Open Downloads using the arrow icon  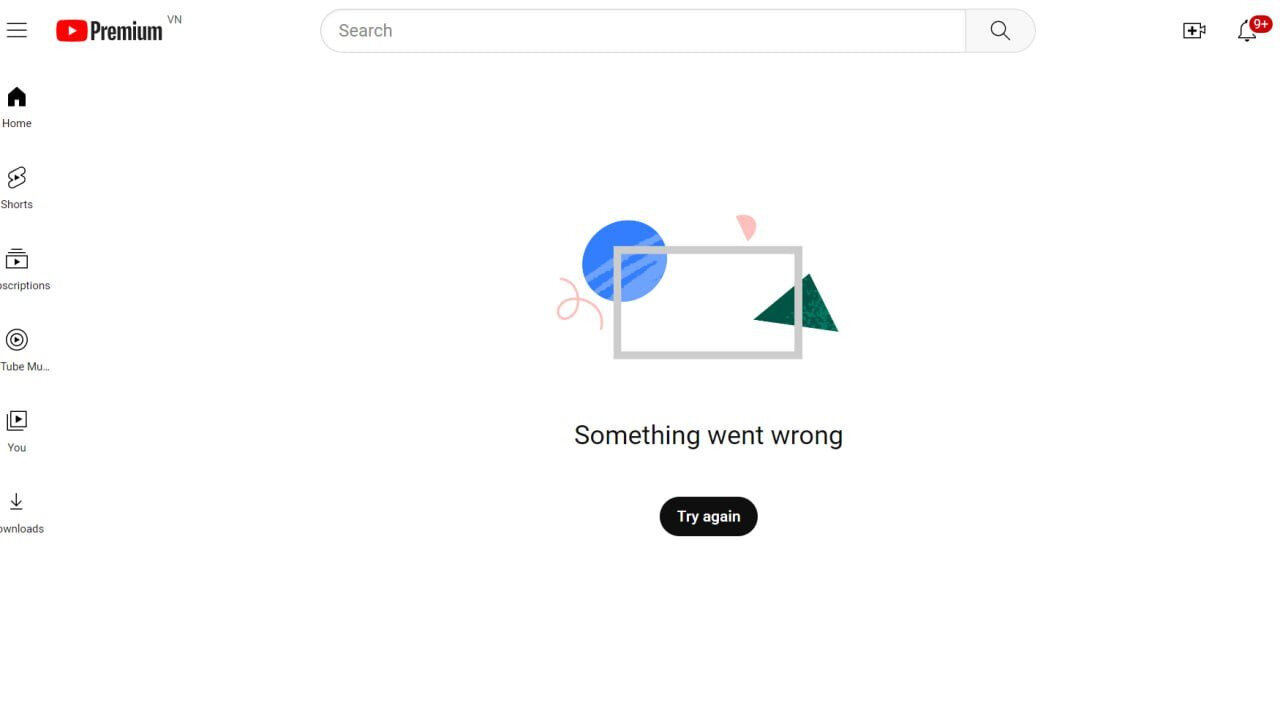(17, 502)
